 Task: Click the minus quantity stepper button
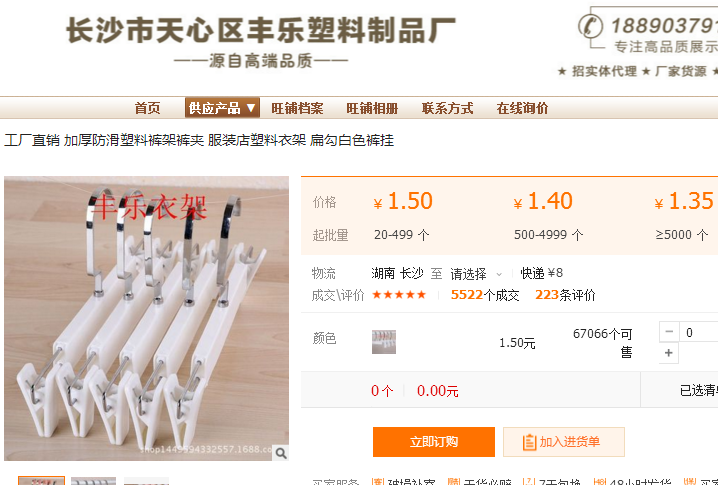[x=669, y=332]
